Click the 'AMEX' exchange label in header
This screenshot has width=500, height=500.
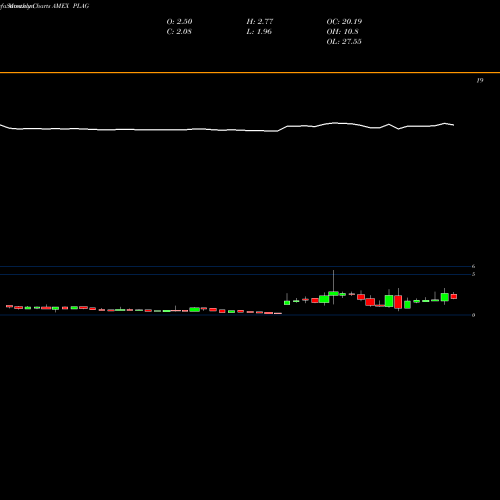coord(60,6)
